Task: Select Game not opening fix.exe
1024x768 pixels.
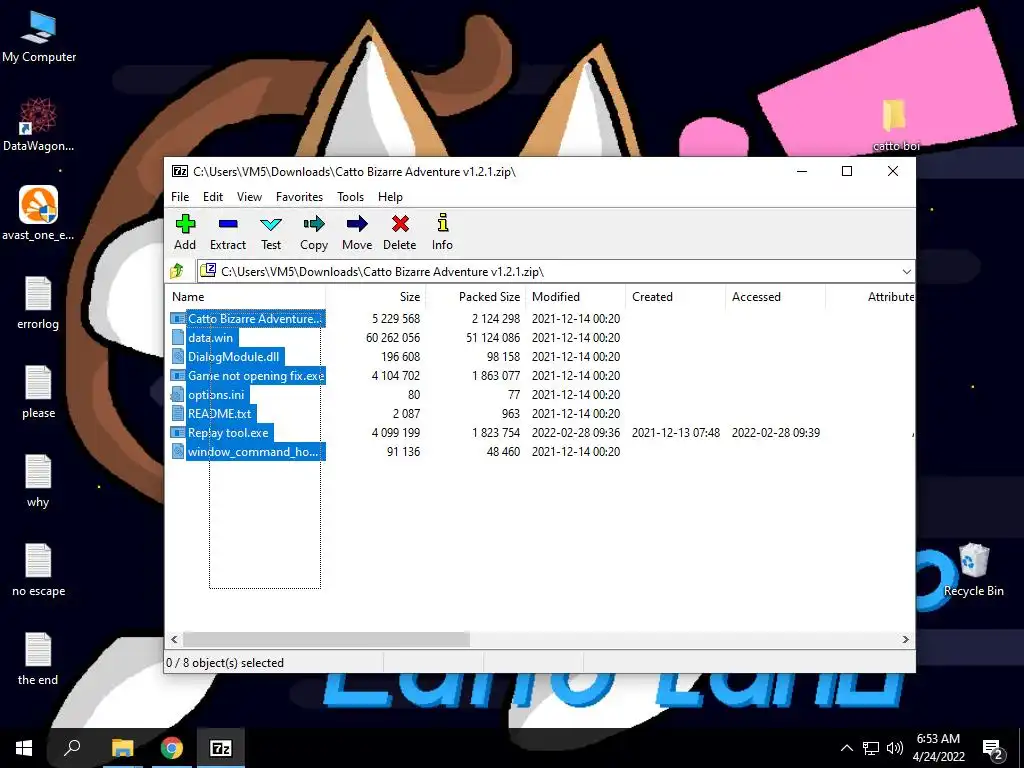Action: tap(248, 376)
